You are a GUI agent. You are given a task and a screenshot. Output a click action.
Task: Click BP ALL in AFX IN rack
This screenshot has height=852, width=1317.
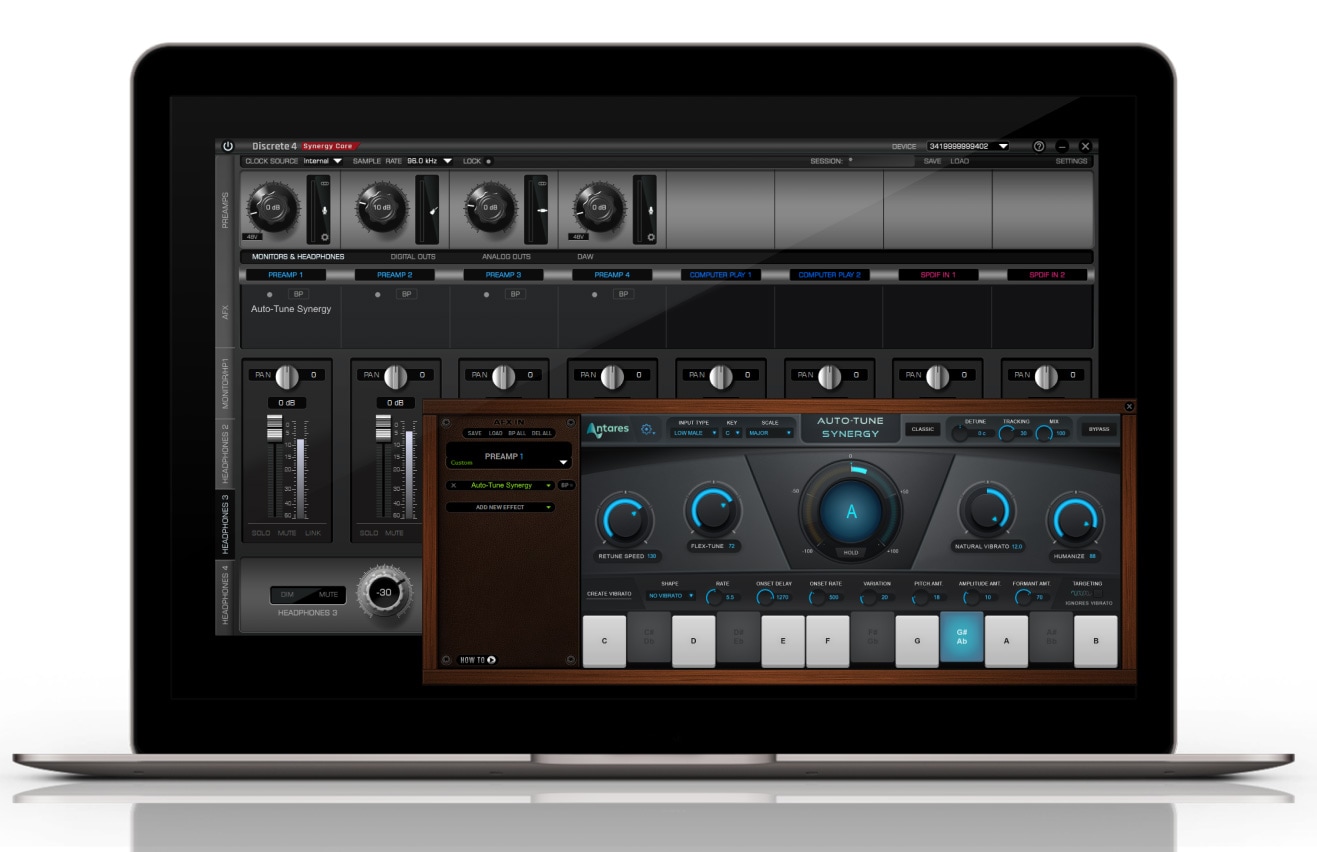(x=517, y=433)
